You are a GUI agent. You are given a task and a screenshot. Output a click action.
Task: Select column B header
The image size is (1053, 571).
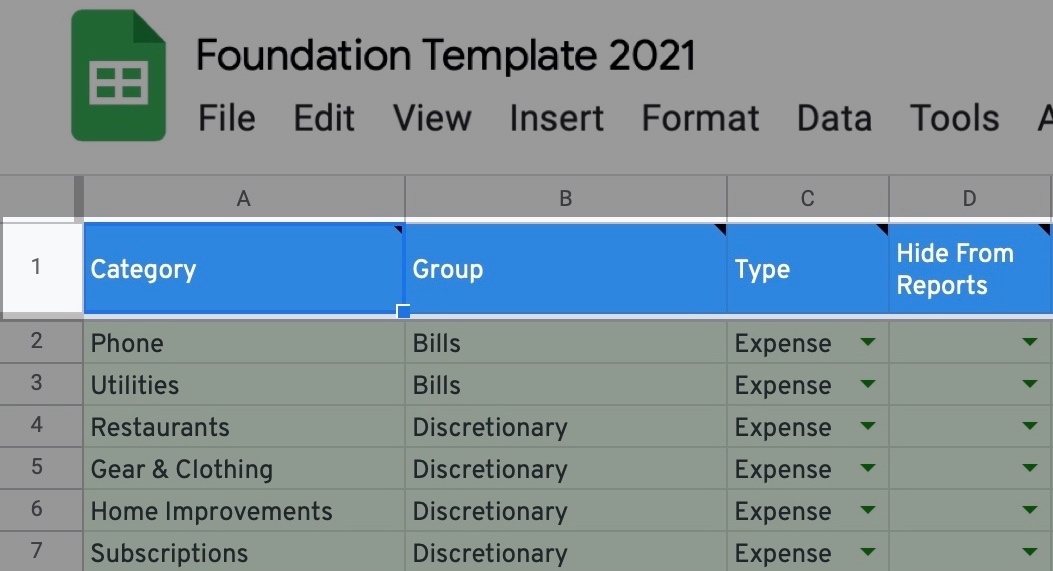(565, 198)
